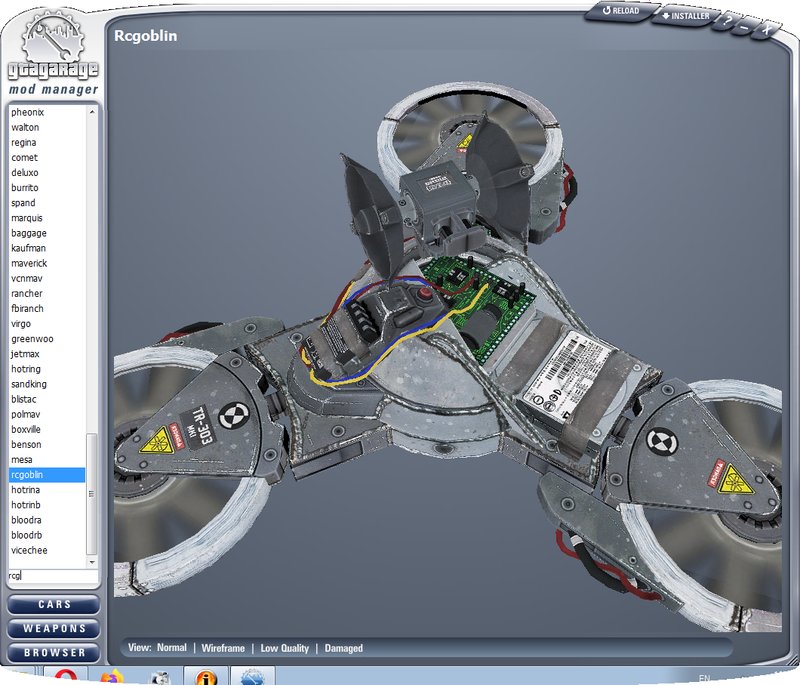Select vcnmav in the vehicle list
The height and width of the screenshot is (685, 800).
(47, 278)
